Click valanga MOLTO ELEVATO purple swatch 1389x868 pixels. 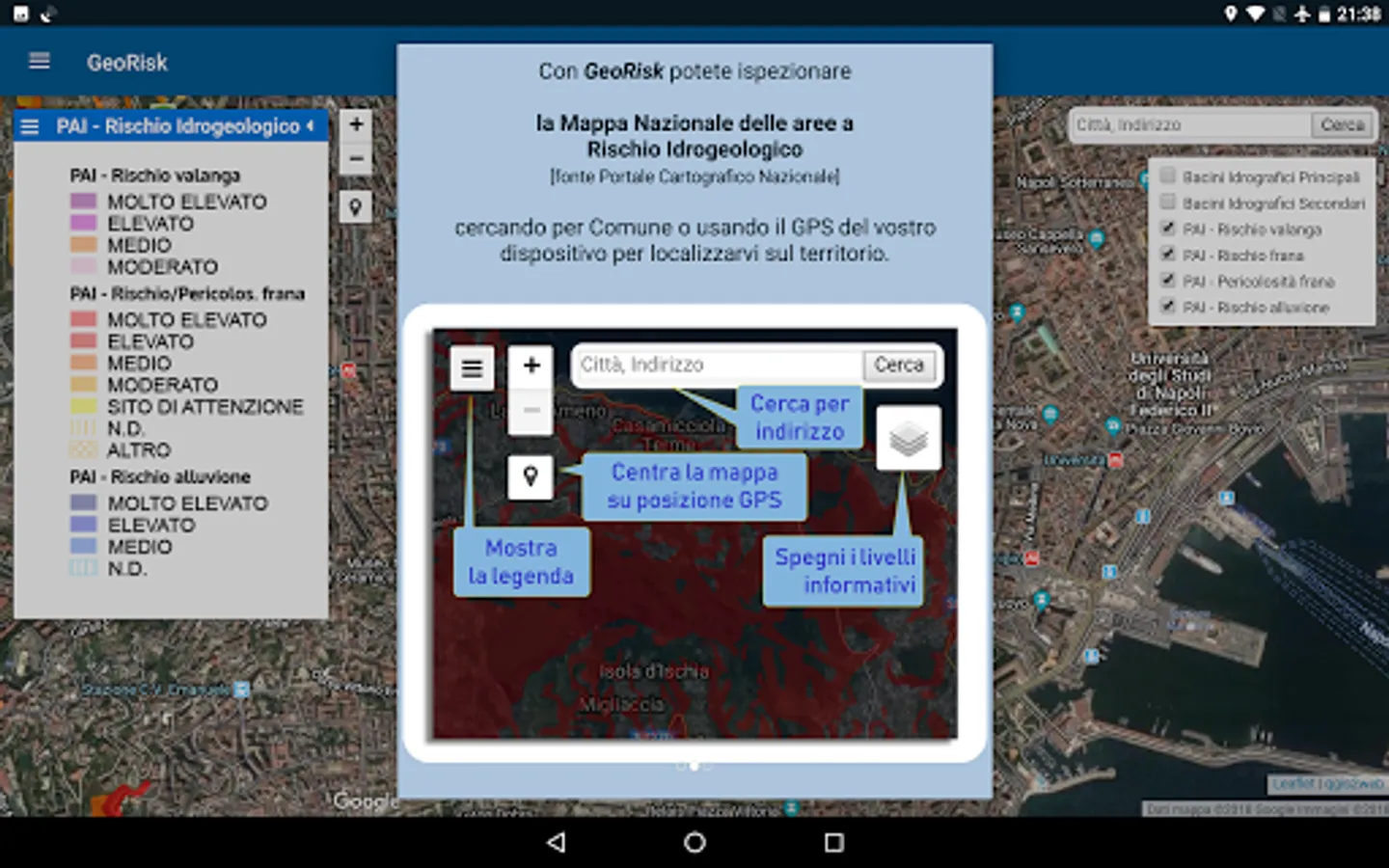(x=84, y=202)
